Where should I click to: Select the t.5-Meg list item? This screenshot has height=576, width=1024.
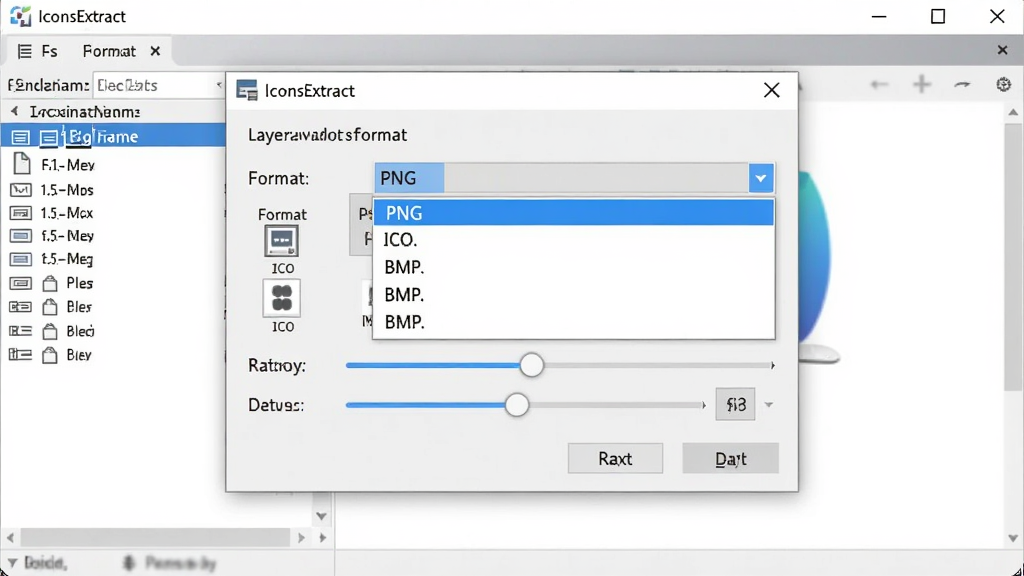(x=67, y=259)
